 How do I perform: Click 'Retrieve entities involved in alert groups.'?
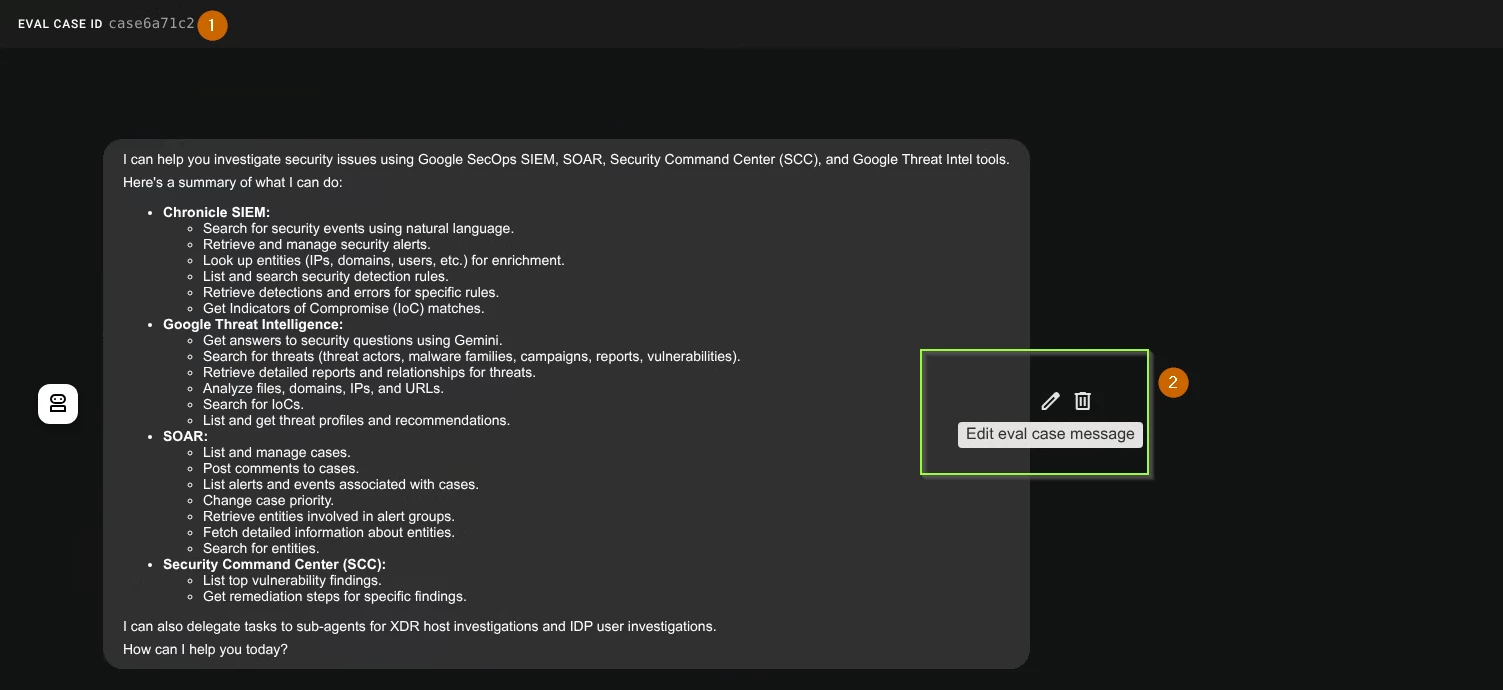tap(329, 516)
